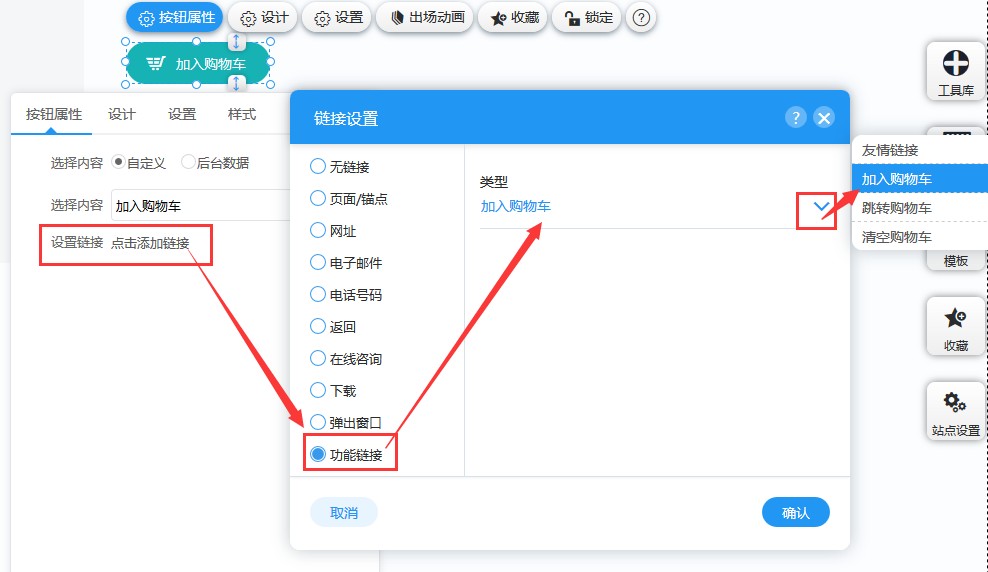Click the shopping cart icon on the teal button

156,64
